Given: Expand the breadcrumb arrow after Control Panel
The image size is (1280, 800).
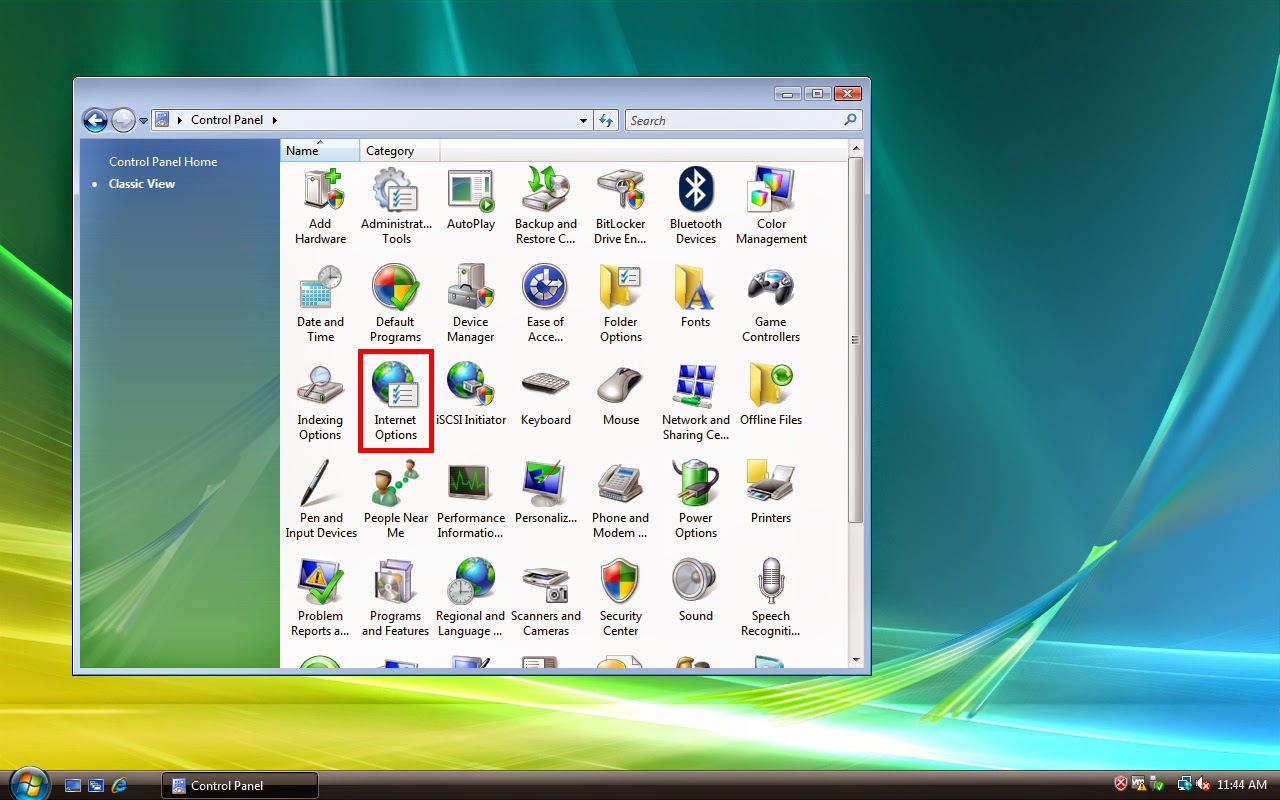Looking at the screenshot, I should 275,120.
